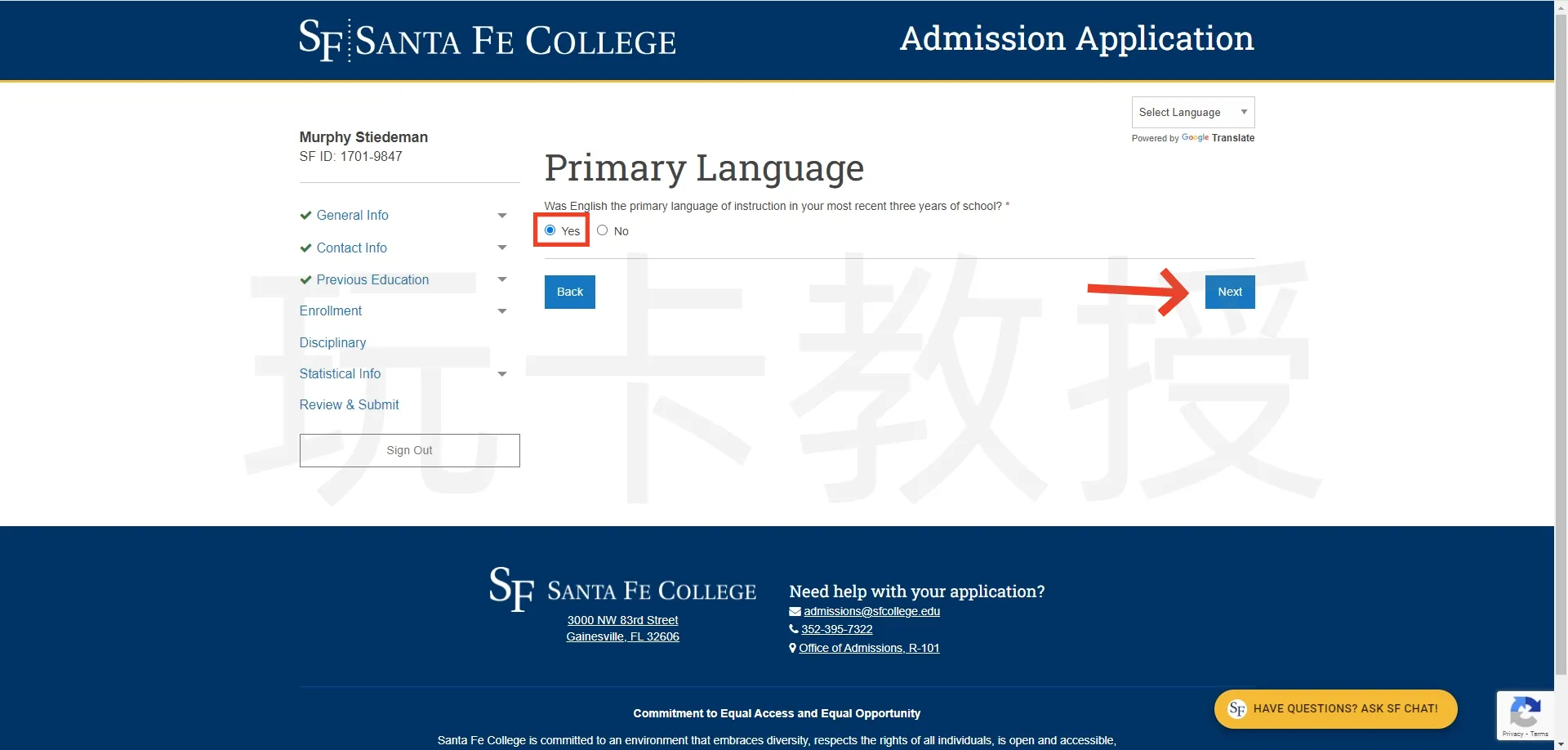Click the envelope icon next to admissions email
The height and width of the screenshot is (750, 1568).
[x=795, y=612]
